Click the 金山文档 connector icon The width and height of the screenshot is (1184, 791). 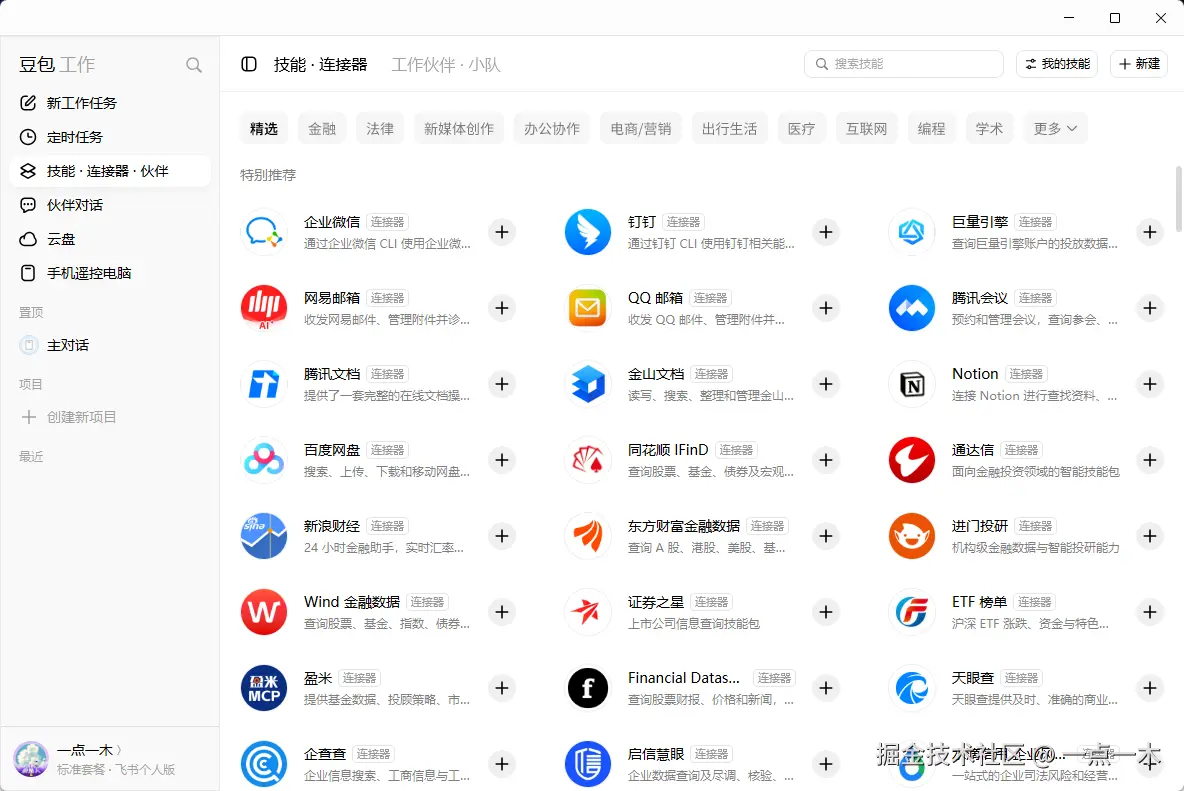(x=587, y=384)
